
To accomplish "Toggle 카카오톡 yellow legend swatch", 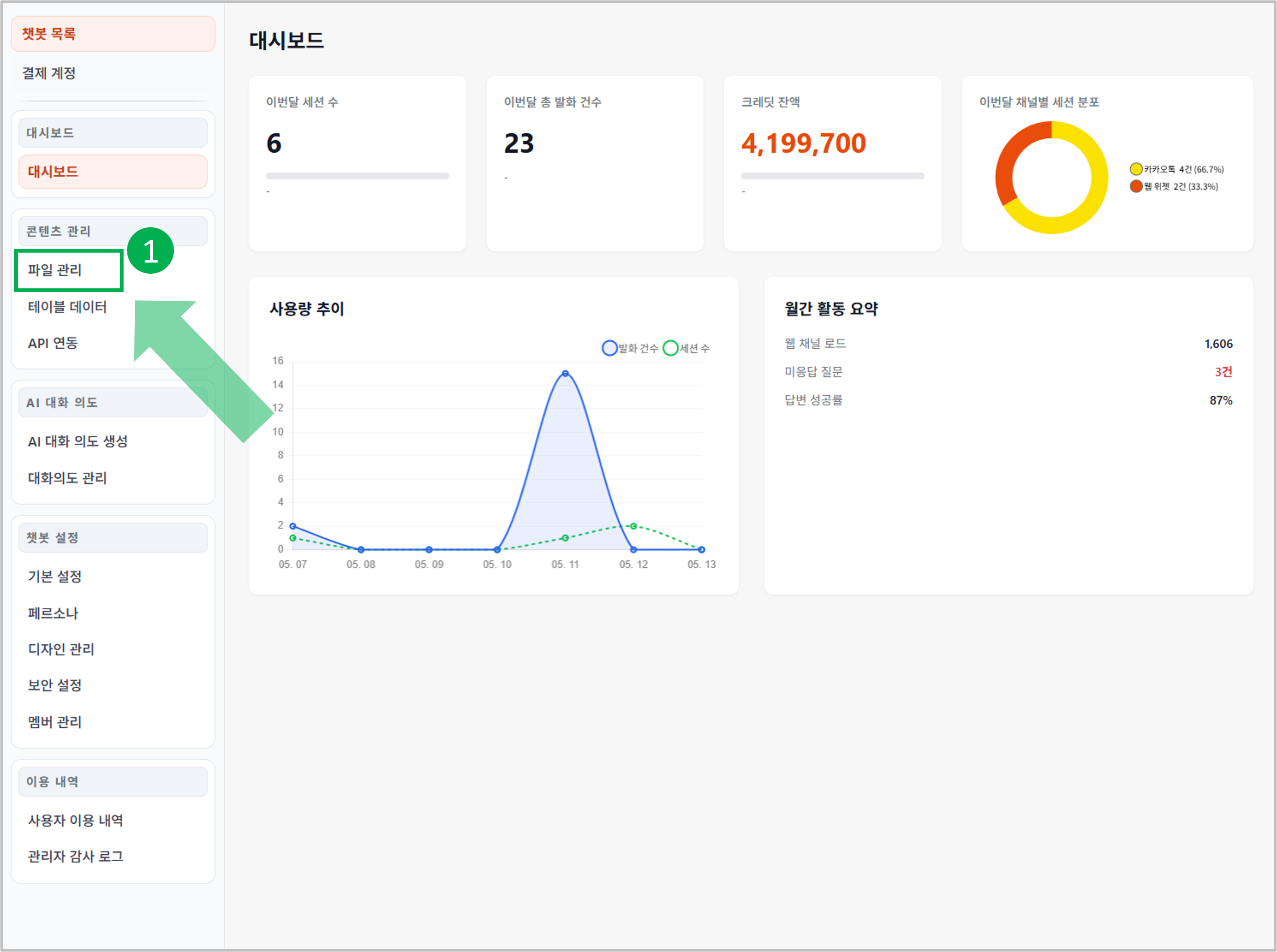I will click(x=1136, y=169).
